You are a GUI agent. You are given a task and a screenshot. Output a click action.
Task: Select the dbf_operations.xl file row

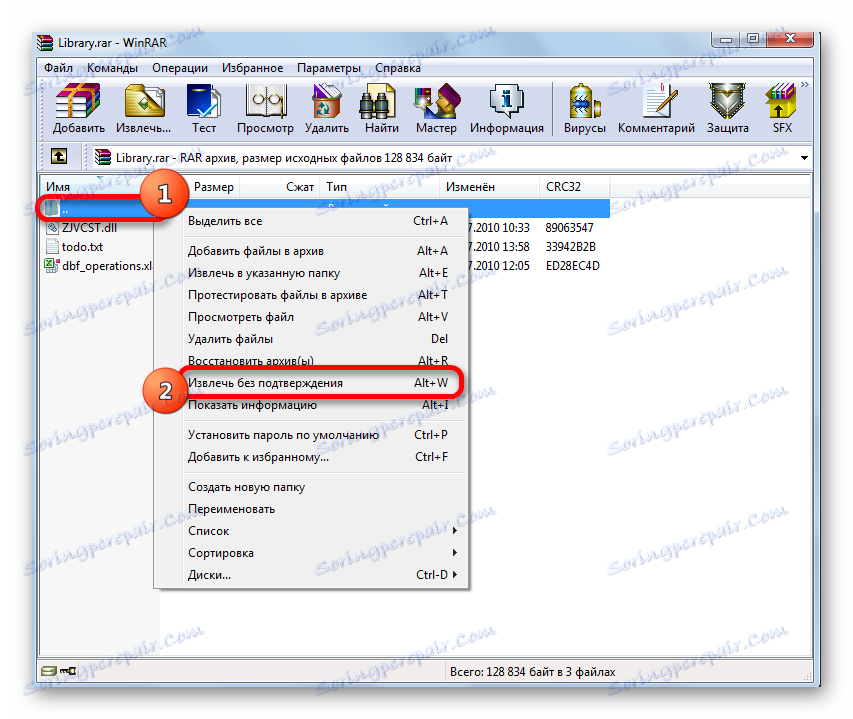click(107, 265)
